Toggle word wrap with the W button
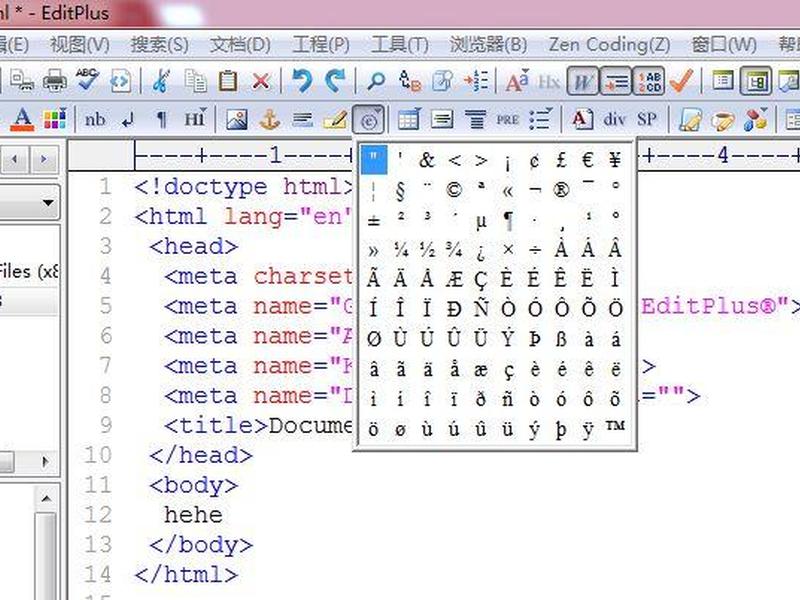 [x=582, y=81]
